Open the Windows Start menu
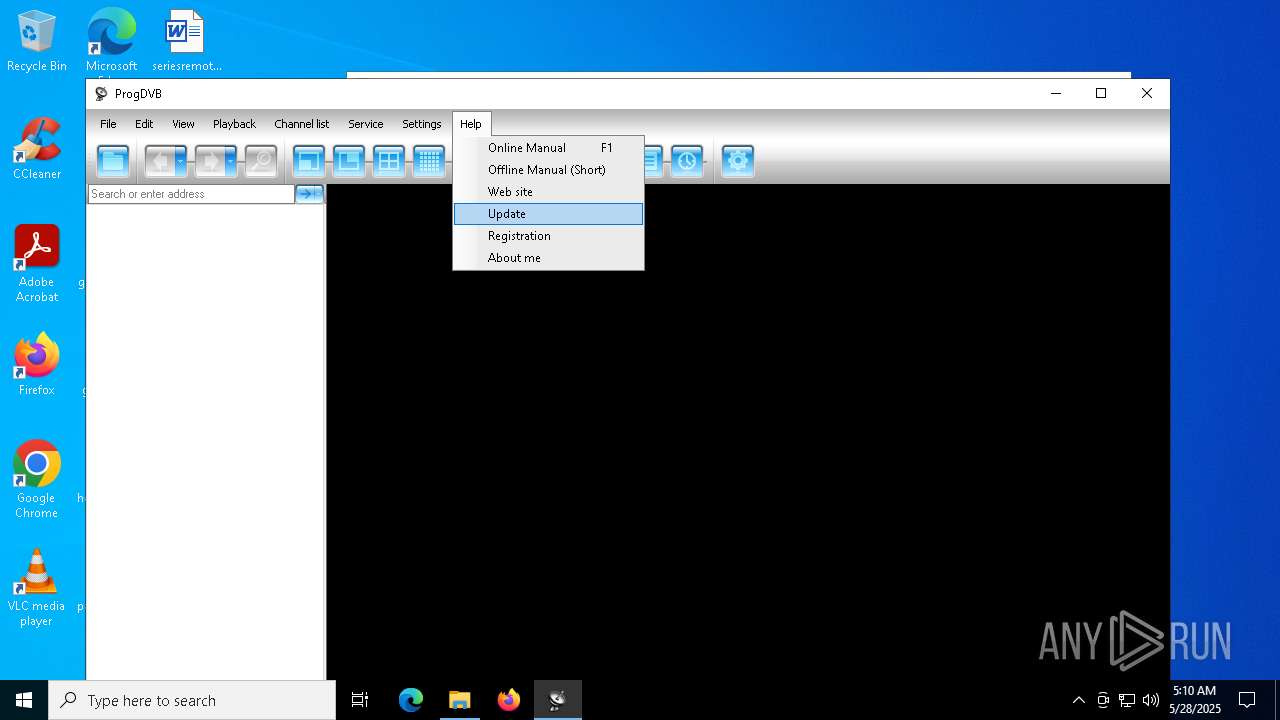The width and height of the screenshot is (1280, 720). (24, 700)
